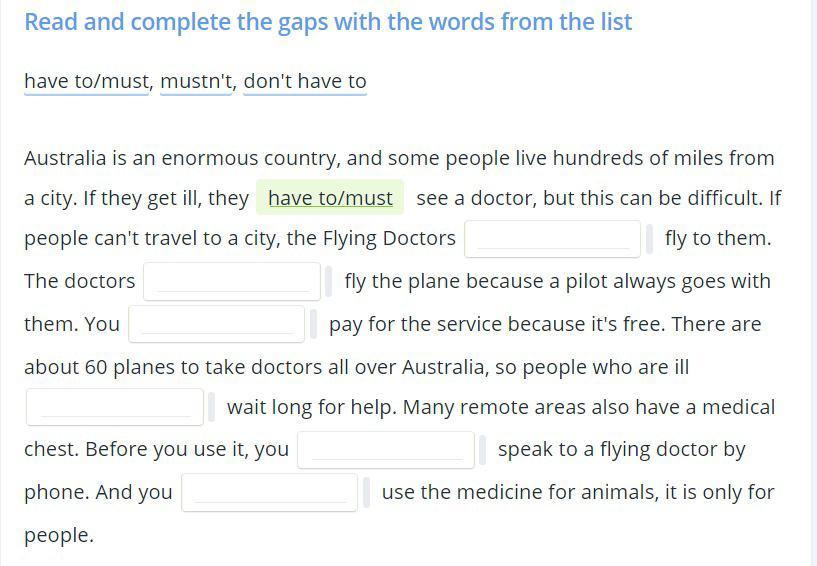817x566 pixels.
Task: Click the blank before "wait long for help"
Action: click(115, 407)
